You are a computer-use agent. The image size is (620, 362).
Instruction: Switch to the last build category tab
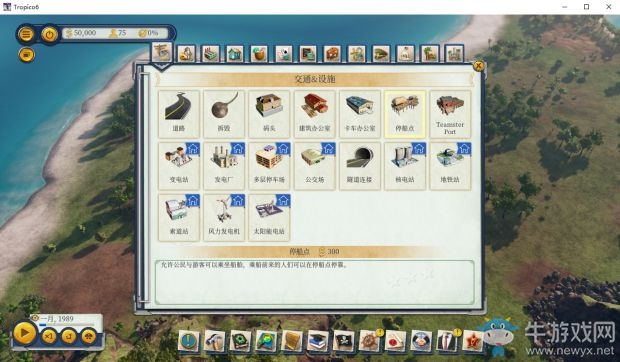[454, 54]
